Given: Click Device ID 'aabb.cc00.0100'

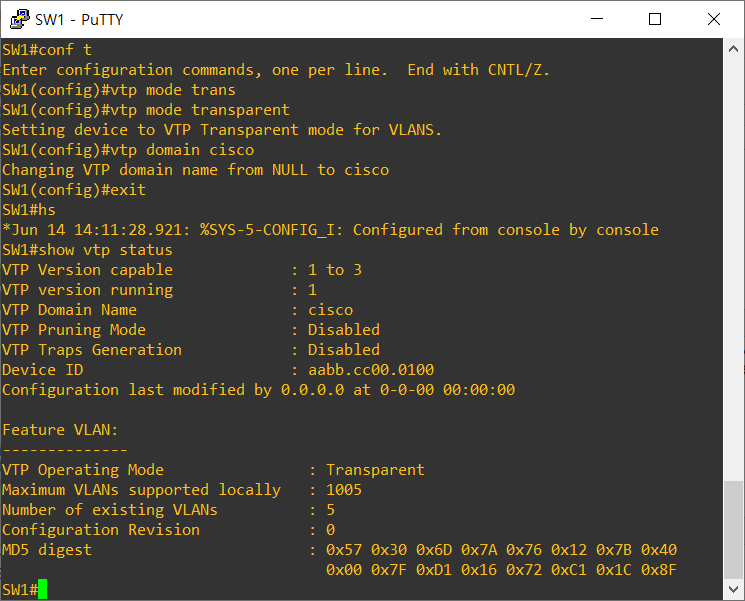Looking at the screenshot, I should click(x=371, y=370).
